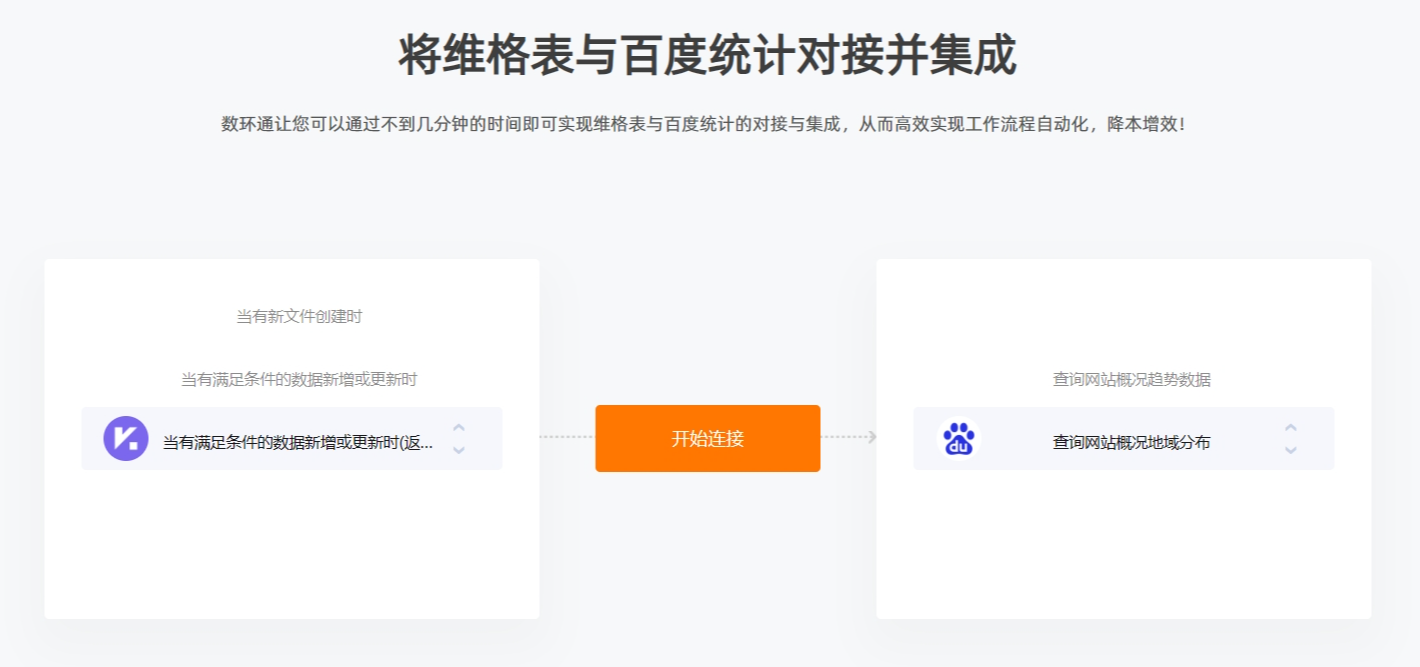1420x667 pixels.
Task: Click the purple Vika (维格表) logo icon
Action: [x=126, y=438]
